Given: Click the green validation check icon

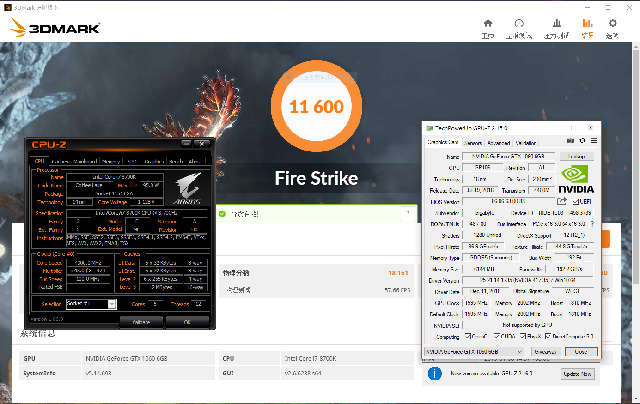Looking at the screenshot, I should click(x=222, y=214).
